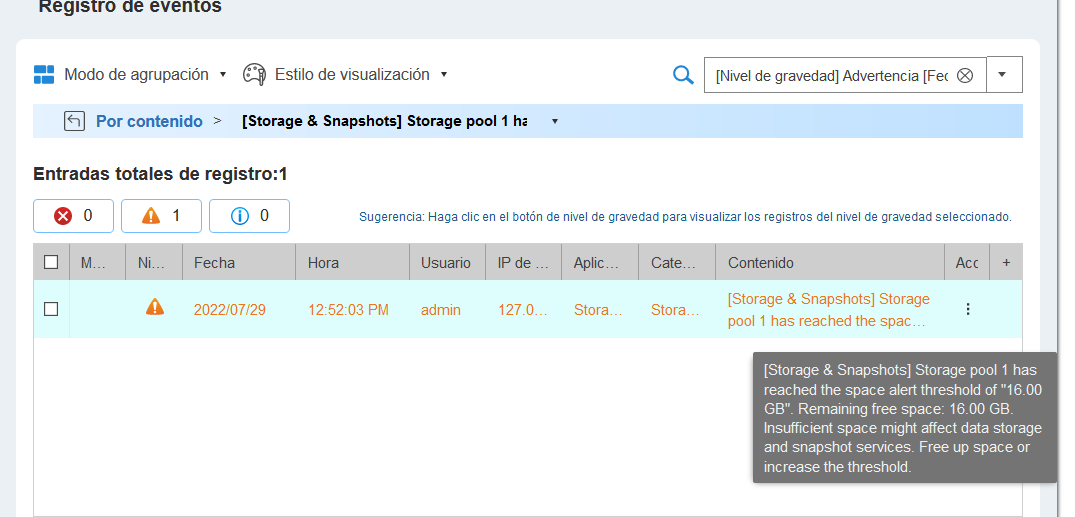Screen dimensions: 1075x517
Task: Click the orange warning icon in log row
Action: [x=154, y=308]
